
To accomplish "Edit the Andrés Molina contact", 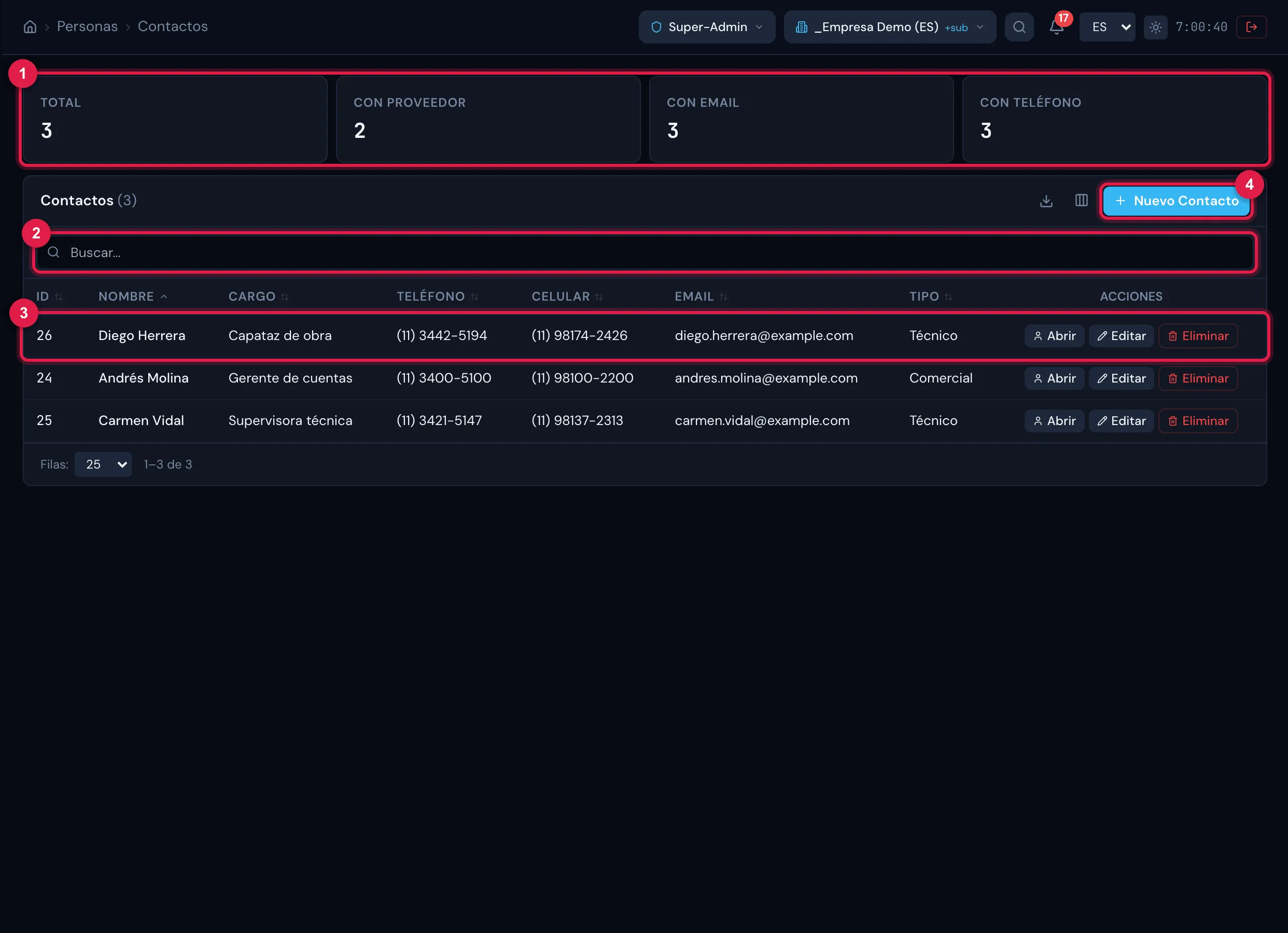I will tap(1121, 378).
